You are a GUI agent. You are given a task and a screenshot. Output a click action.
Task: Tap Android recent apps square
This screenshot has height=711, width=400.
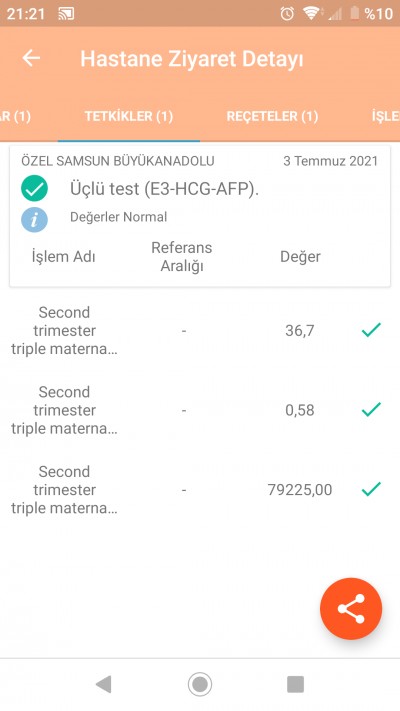295,684
